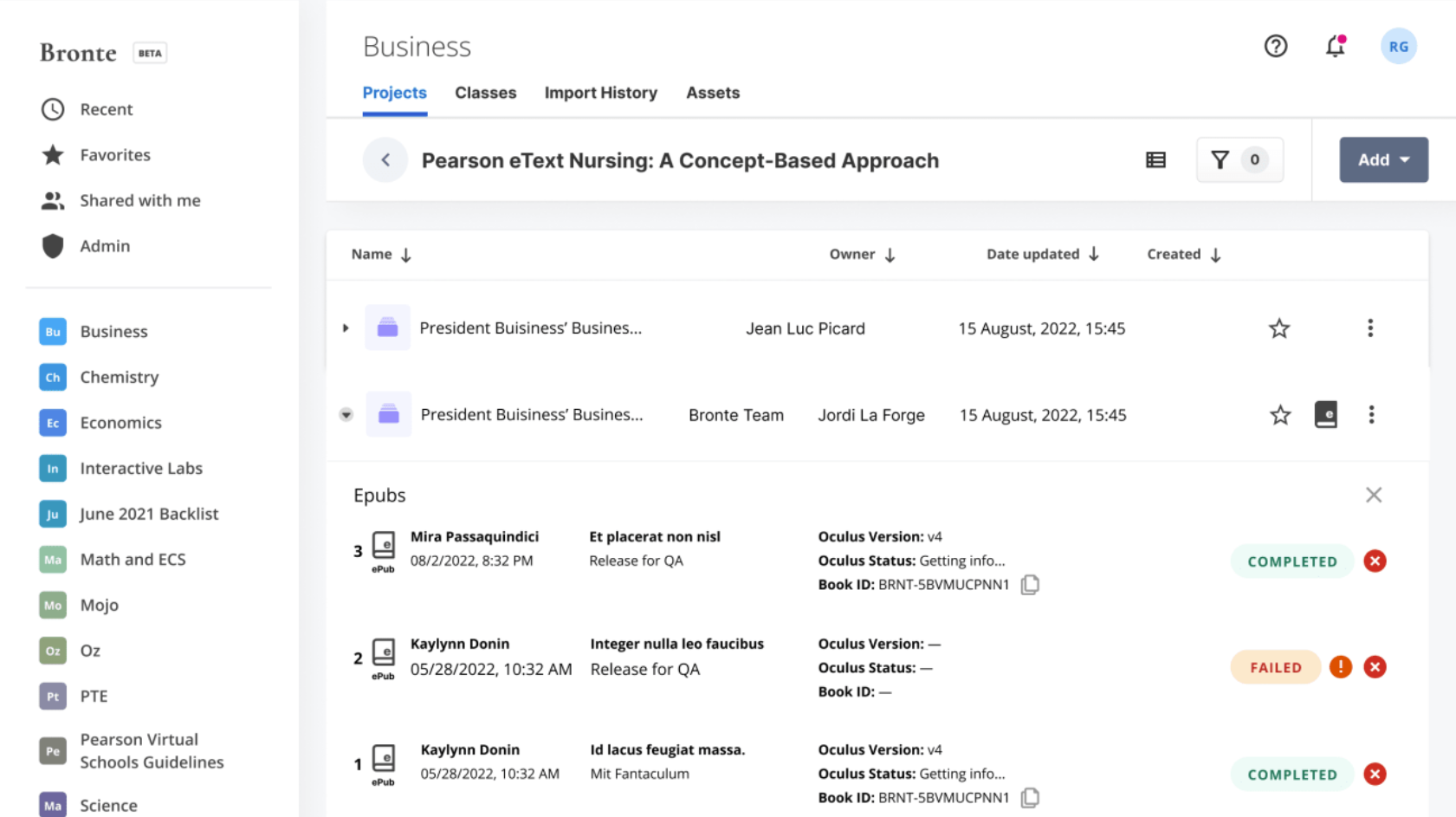Click the Epubs section heading

coord(379,496)
